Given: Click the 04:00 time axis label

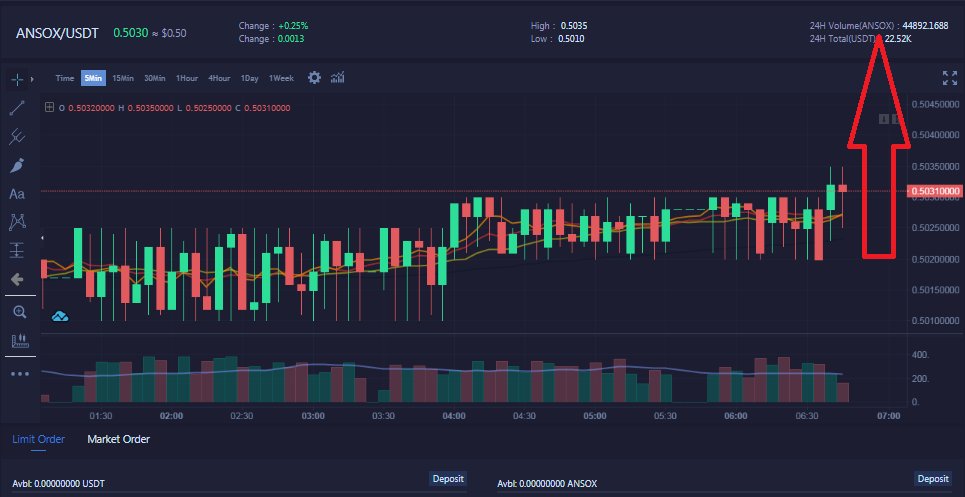Looking at the screenshot, I should (454, 416).
